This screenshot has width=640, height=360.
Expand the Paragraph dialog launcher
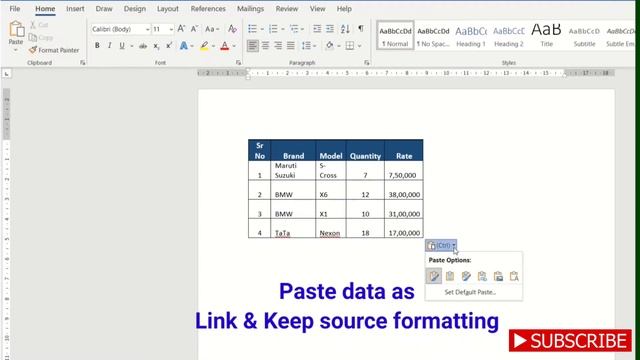(x=367, y=62)
